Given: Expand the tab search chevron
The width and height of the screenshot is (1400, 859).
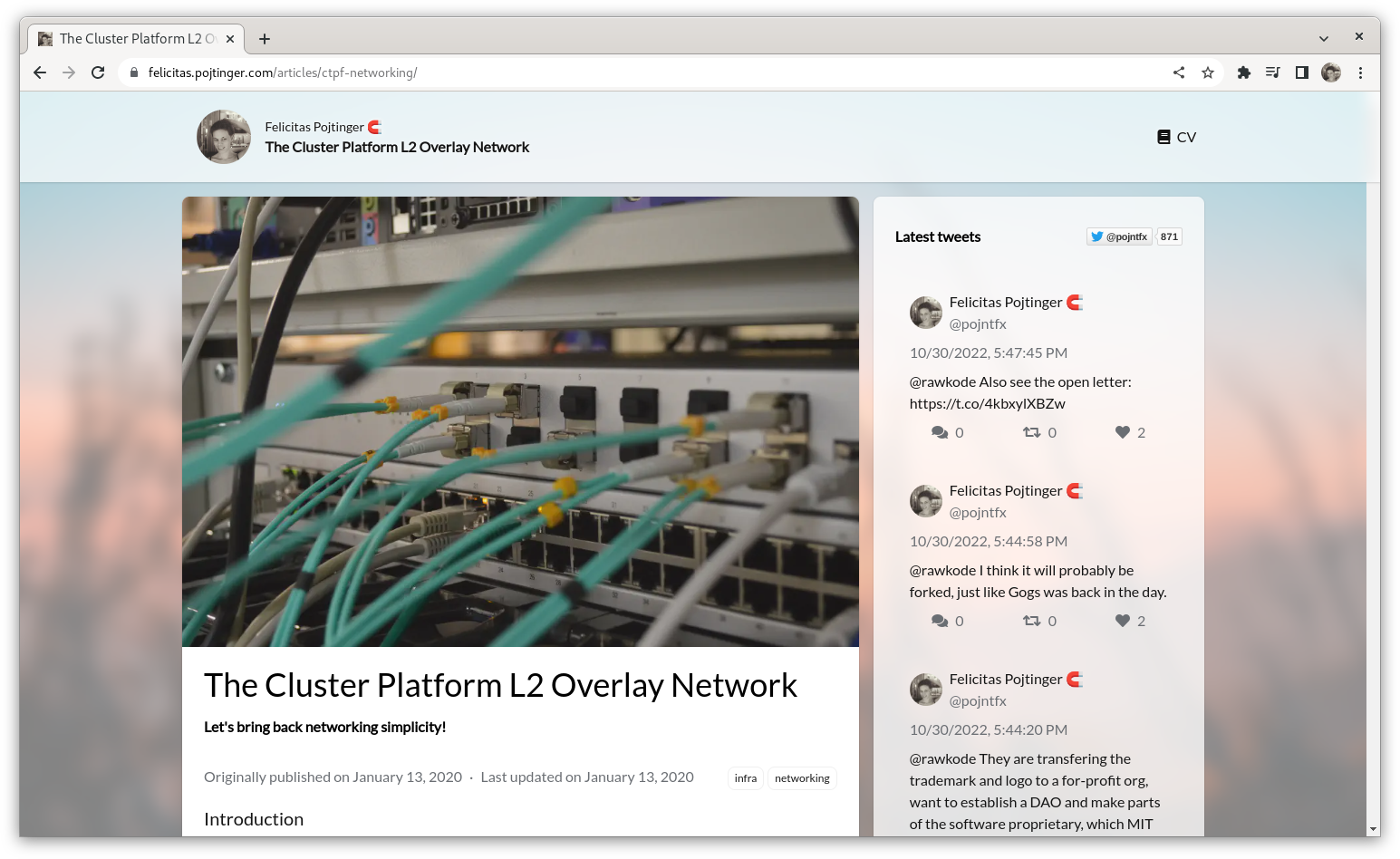Looking at the screenshot, I should tap(1324, 38).
